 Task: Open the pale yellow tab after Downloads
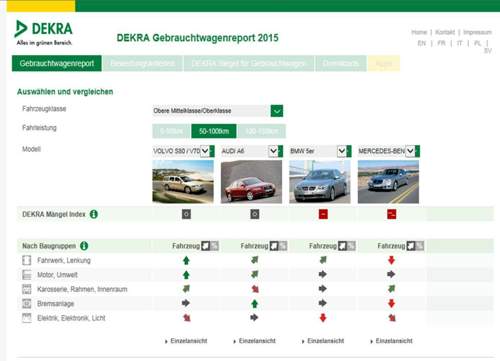[x=384, y=63]
